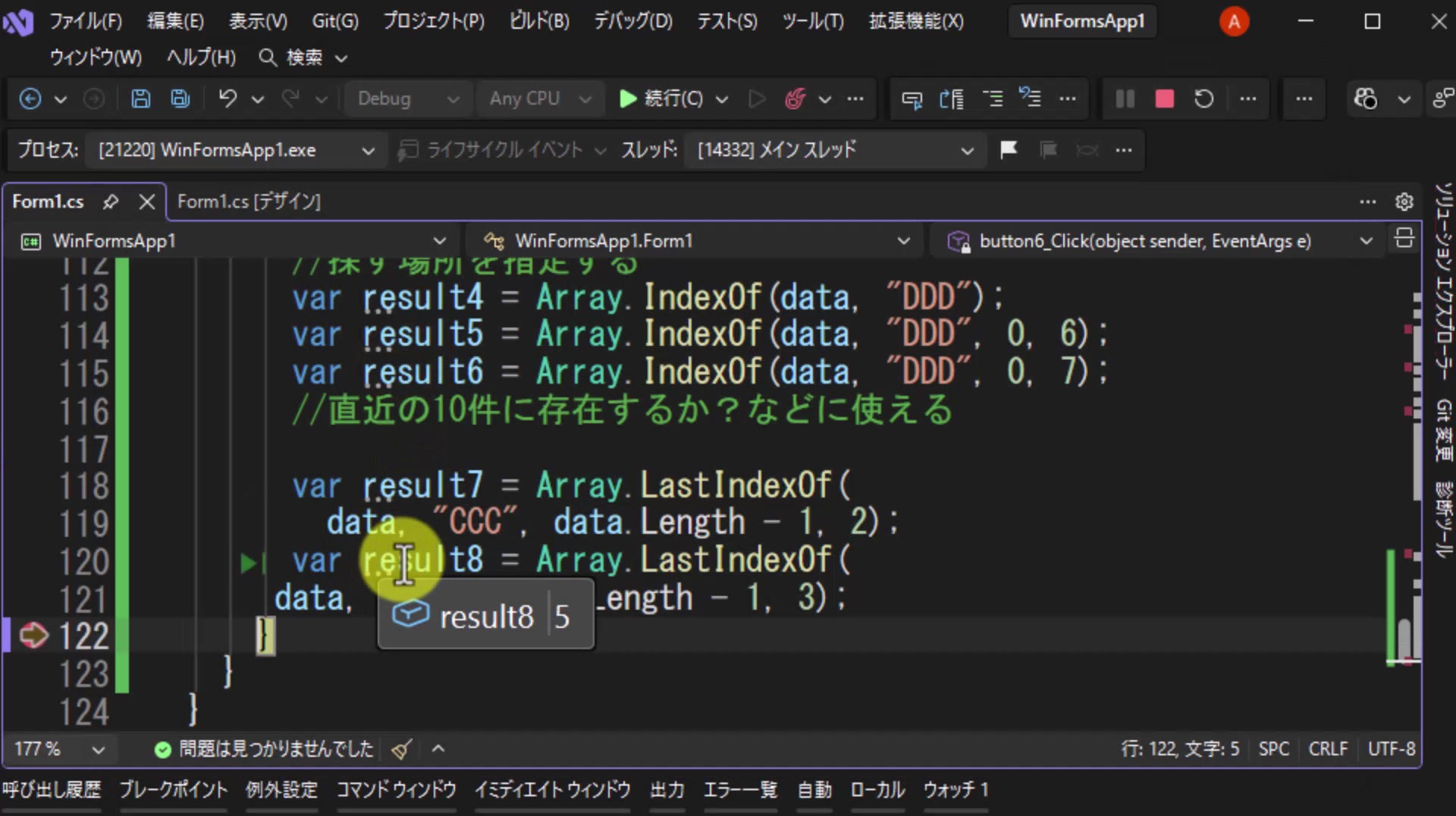Image resolution: width=1456 pixels, height=816 pixels.
Task: Click the green Continue (続行) play button
Action: [661, 99]
